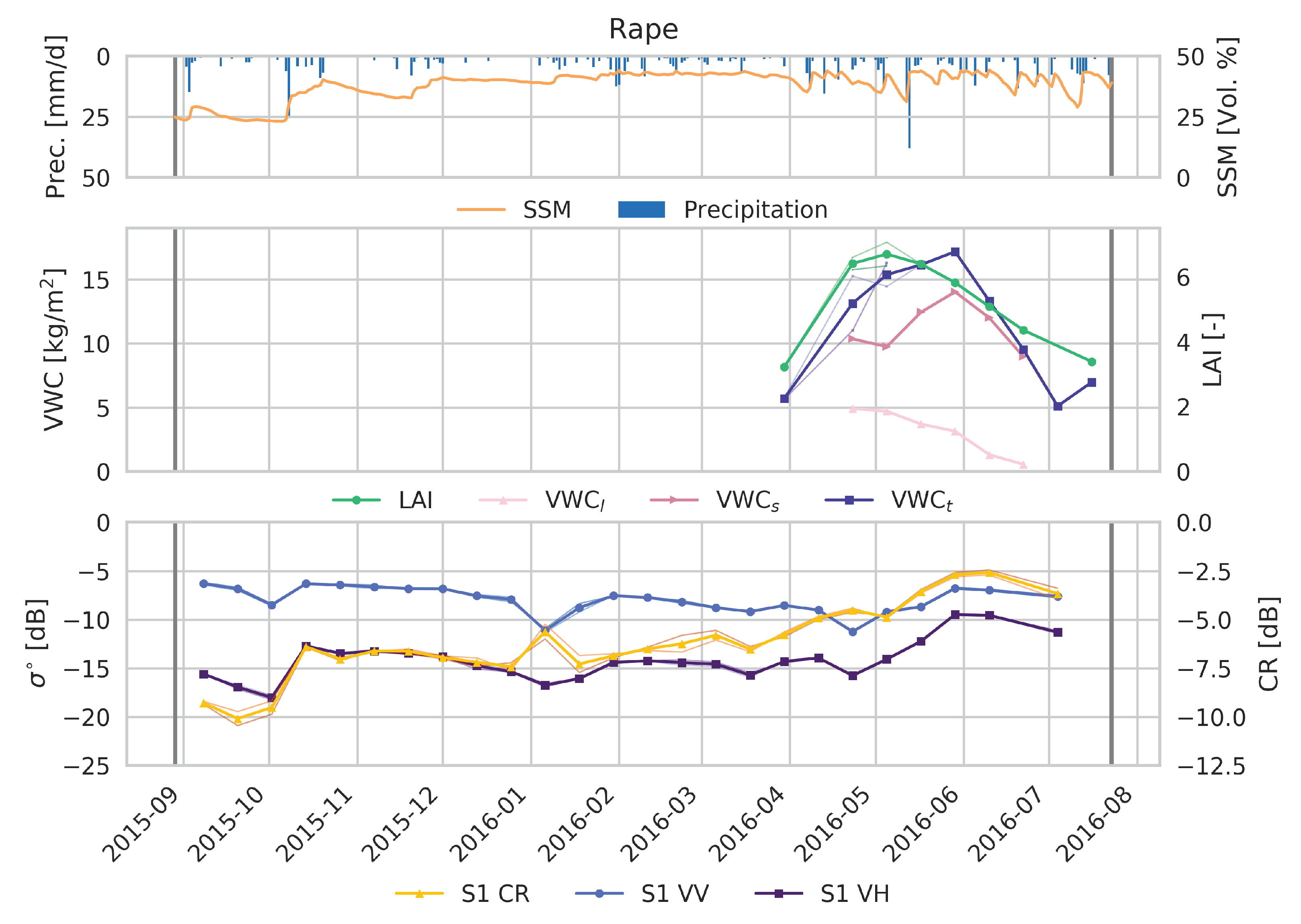Viewport: 1301px width, 924px height.
Task: Click the blue Precipitation legend swatch
Action: (x=641, y=209)
